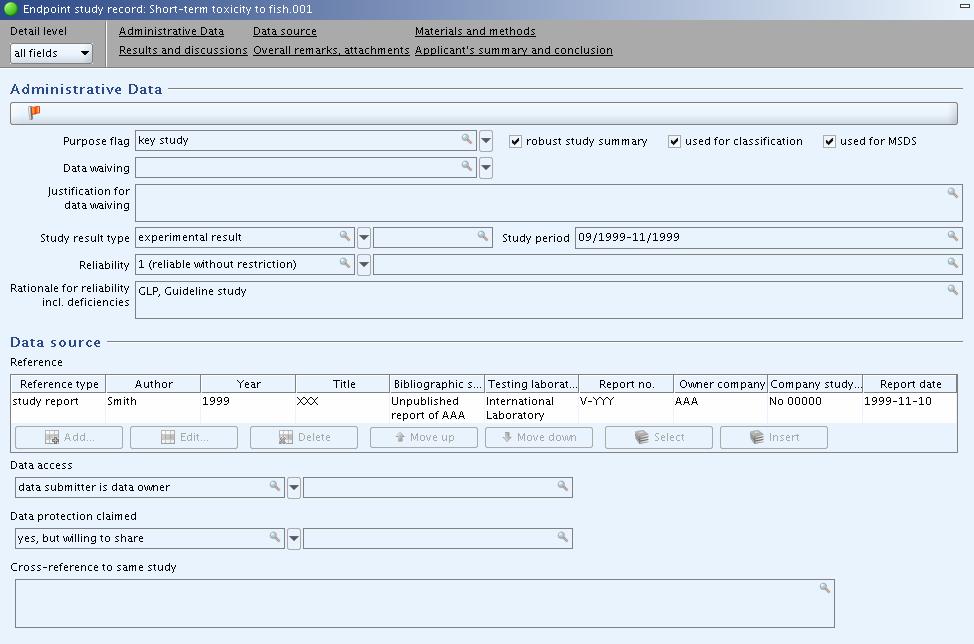Click the Move up button
This screenshot has height=644, width=974.
(424, 437)
